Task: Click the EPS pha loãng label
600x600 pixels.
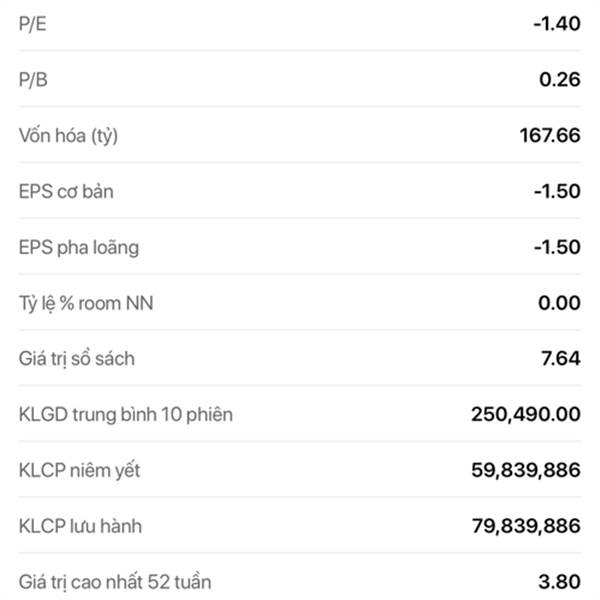Action: click(79, 247)
